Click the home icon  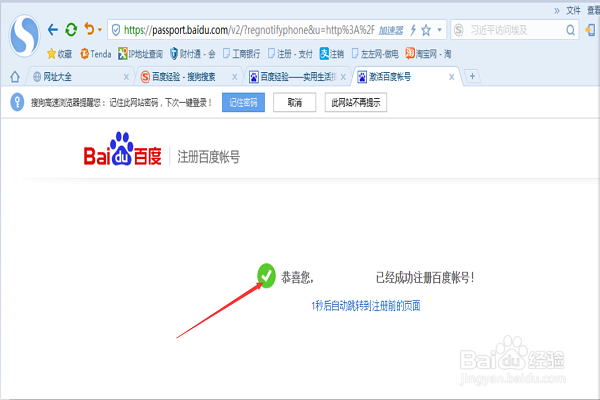(15, 77)
